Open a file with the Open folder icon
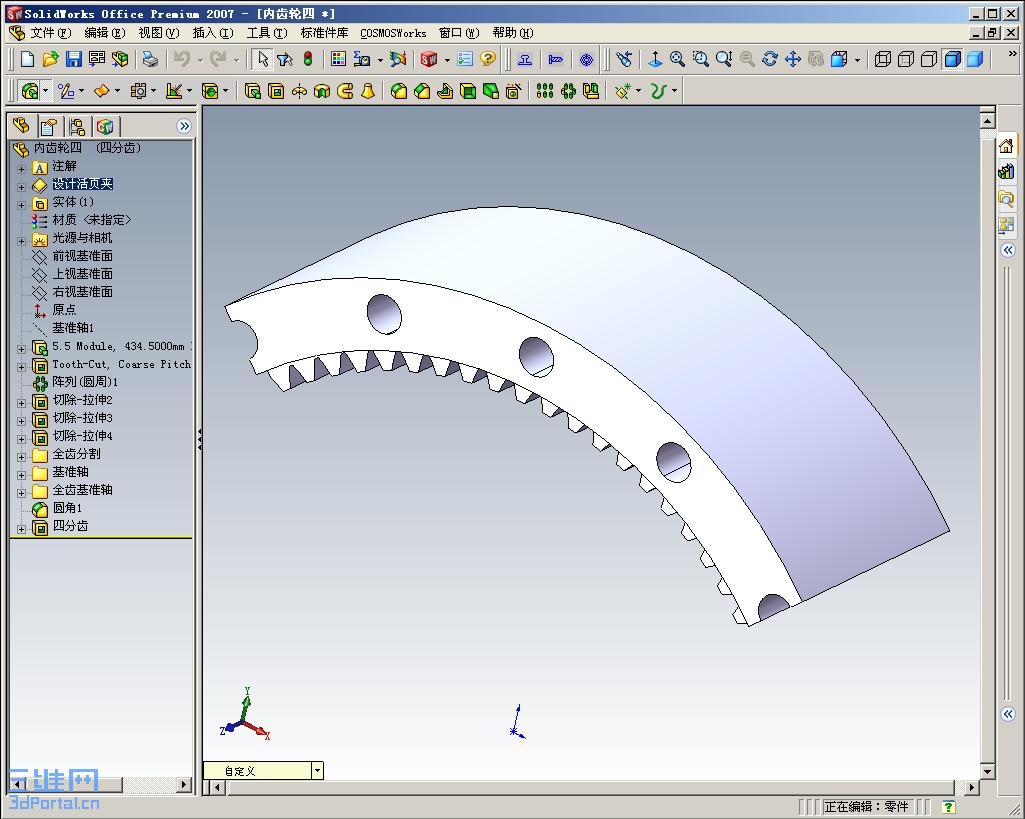 [50, 59]
